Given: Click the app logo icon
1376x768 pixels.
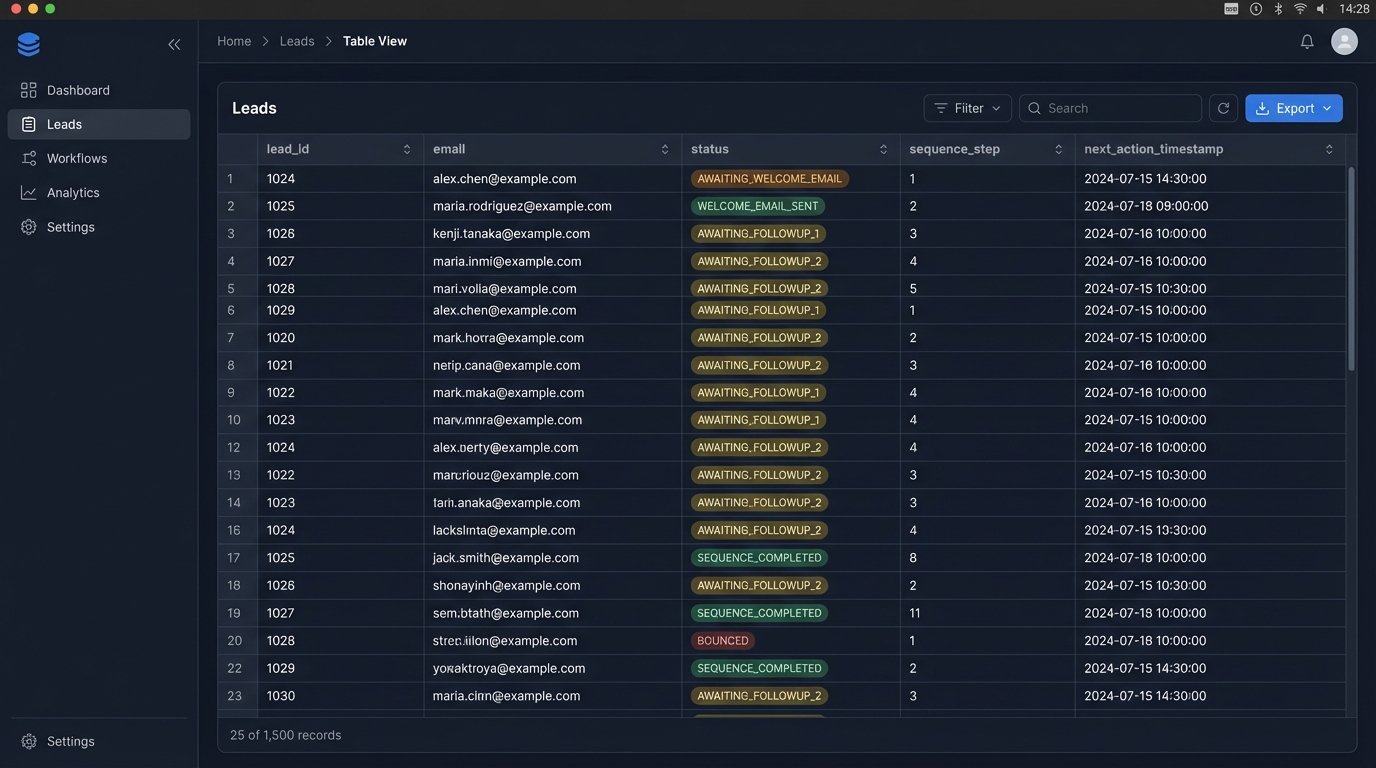Looking at the screenshot, I should [29, 44].
